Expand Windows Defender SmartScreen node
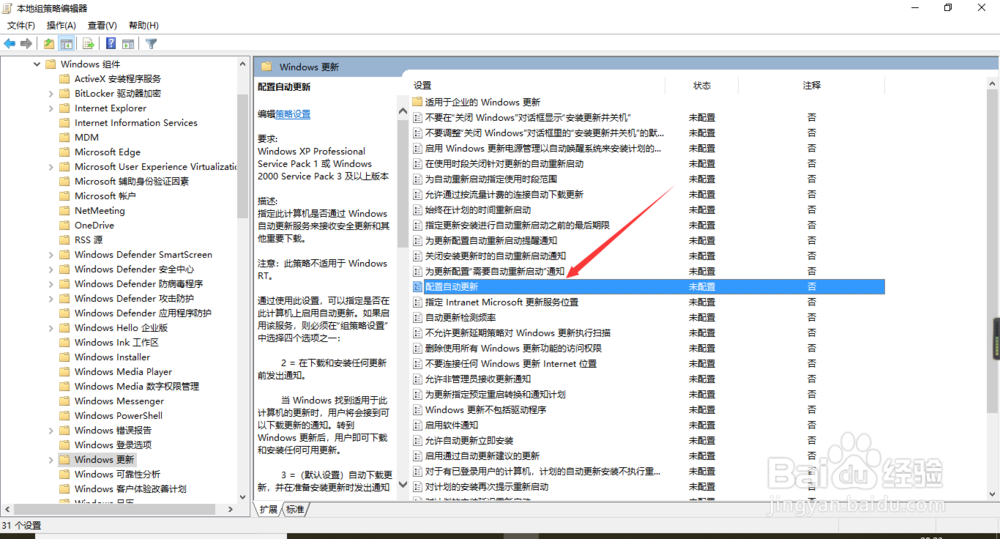Screen dimensions: 1000x539 tap(51, 255)
